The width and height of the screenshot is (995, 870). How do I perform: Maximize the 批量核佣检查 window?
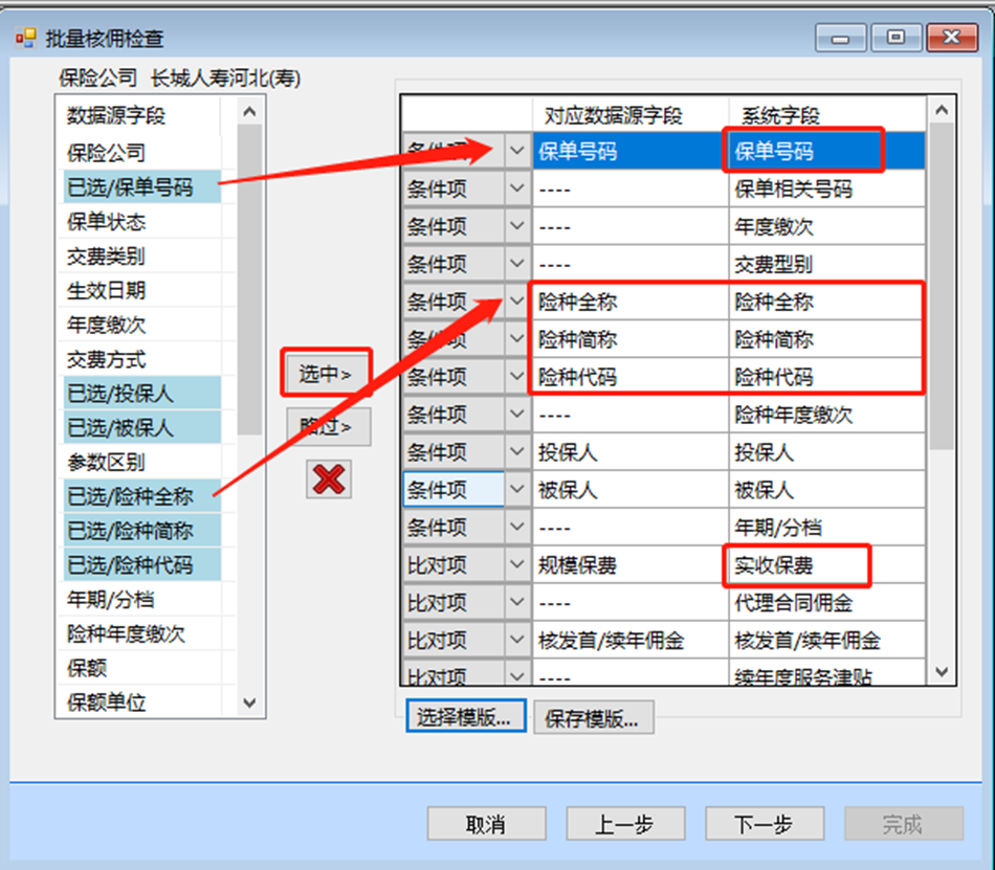click(x=896, y=38)
